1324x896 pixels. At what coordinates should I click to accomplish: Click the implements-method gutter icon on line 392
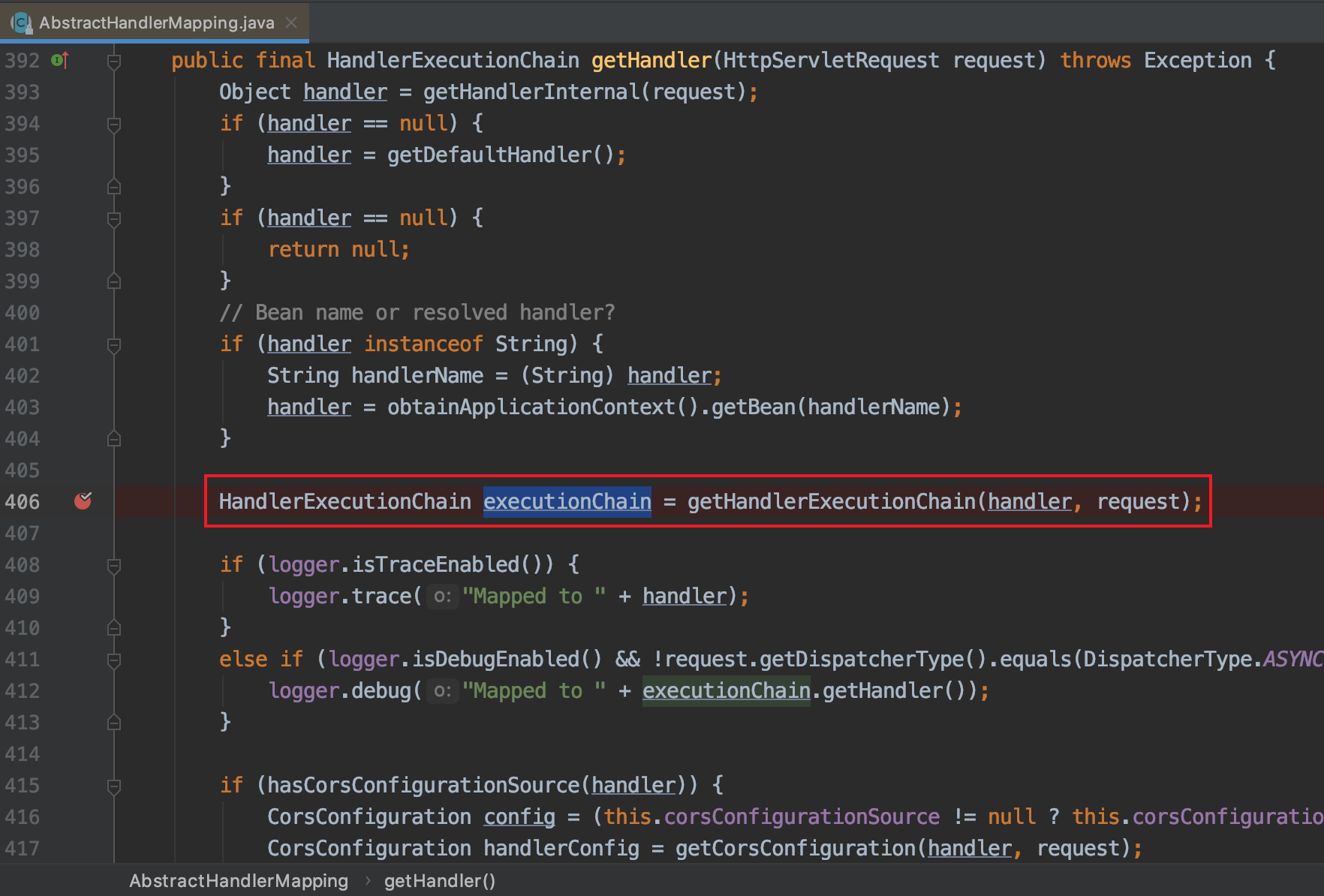[x=60, y=60]
